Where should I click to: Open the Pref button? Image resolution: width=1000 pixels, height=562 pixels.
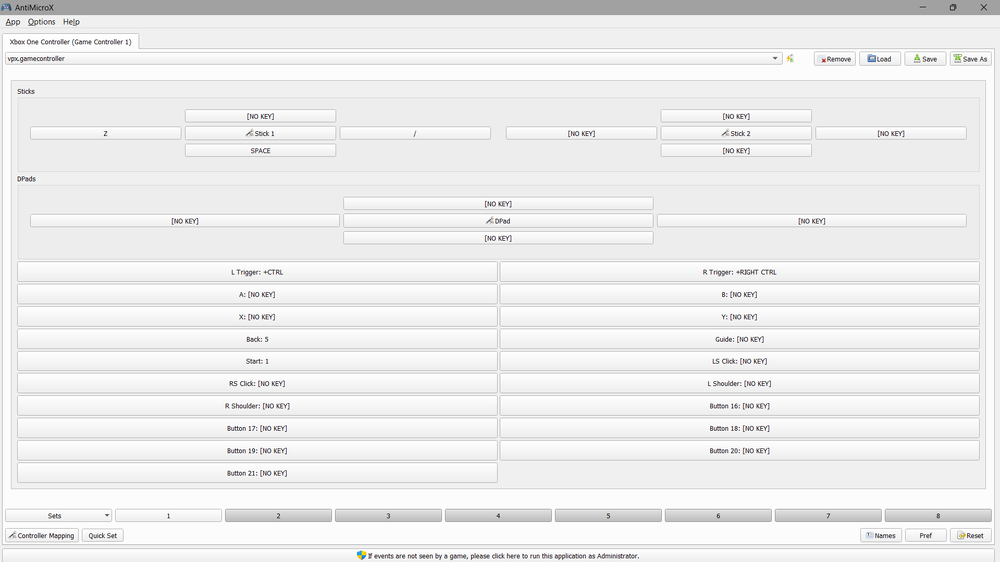pyautogui.click(x=925, y=535)
